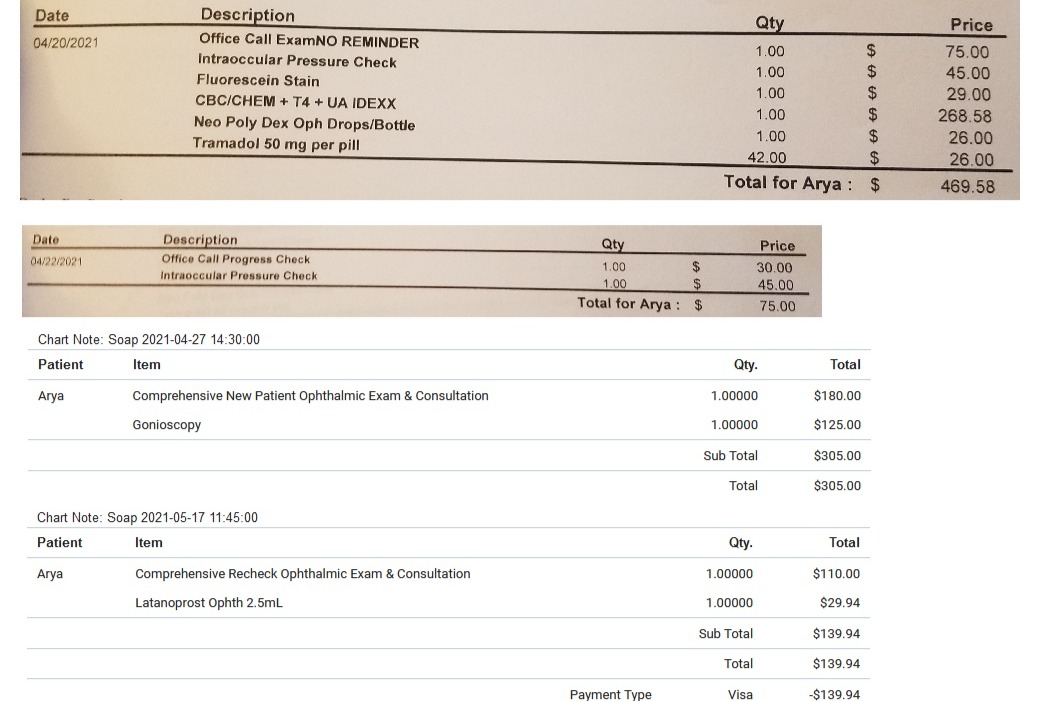The height and width of the screenshot is (701, 1052).
Task: Click the -$139.94 payment amount
Action: pyautogui.click(x=834, y=694)
